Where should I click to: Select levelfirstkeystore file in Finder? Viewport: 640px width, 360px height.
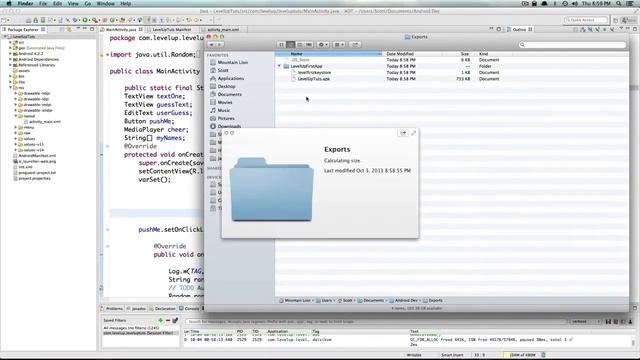coord(314,72)
